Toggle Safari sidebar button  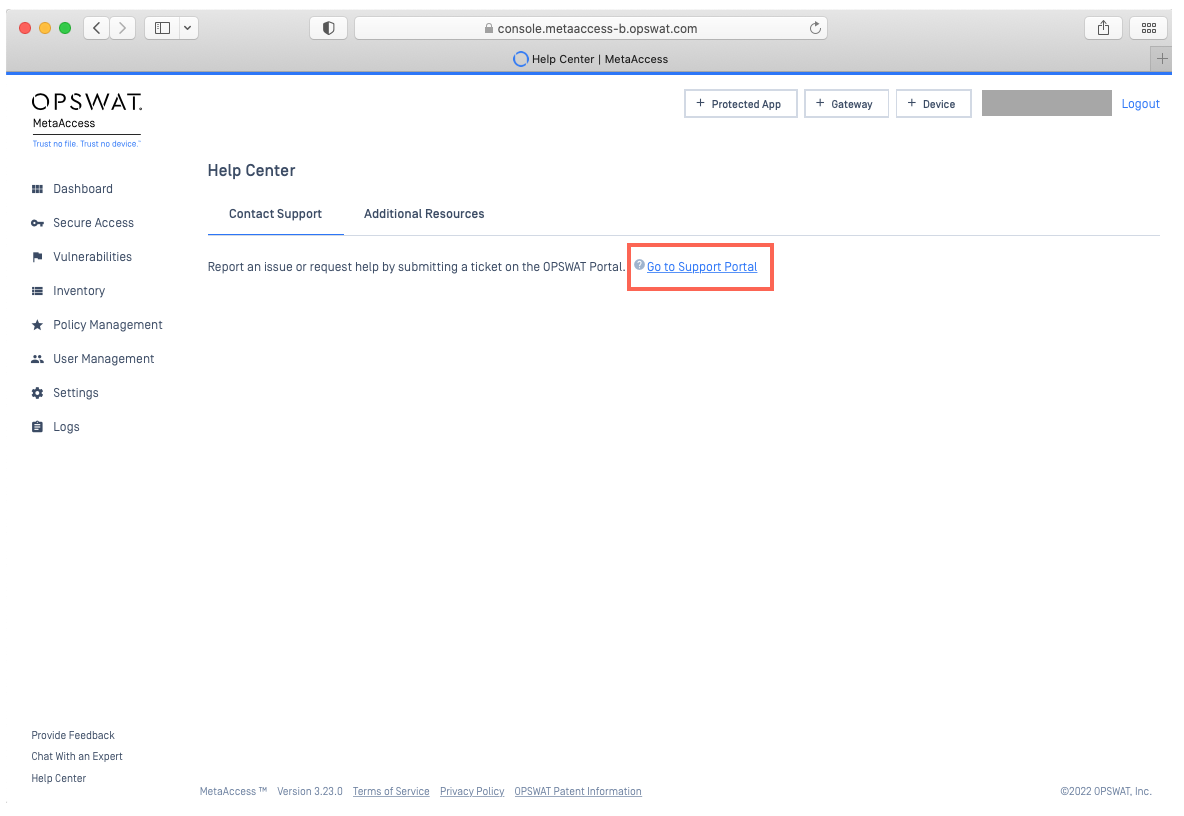(162, 28)
